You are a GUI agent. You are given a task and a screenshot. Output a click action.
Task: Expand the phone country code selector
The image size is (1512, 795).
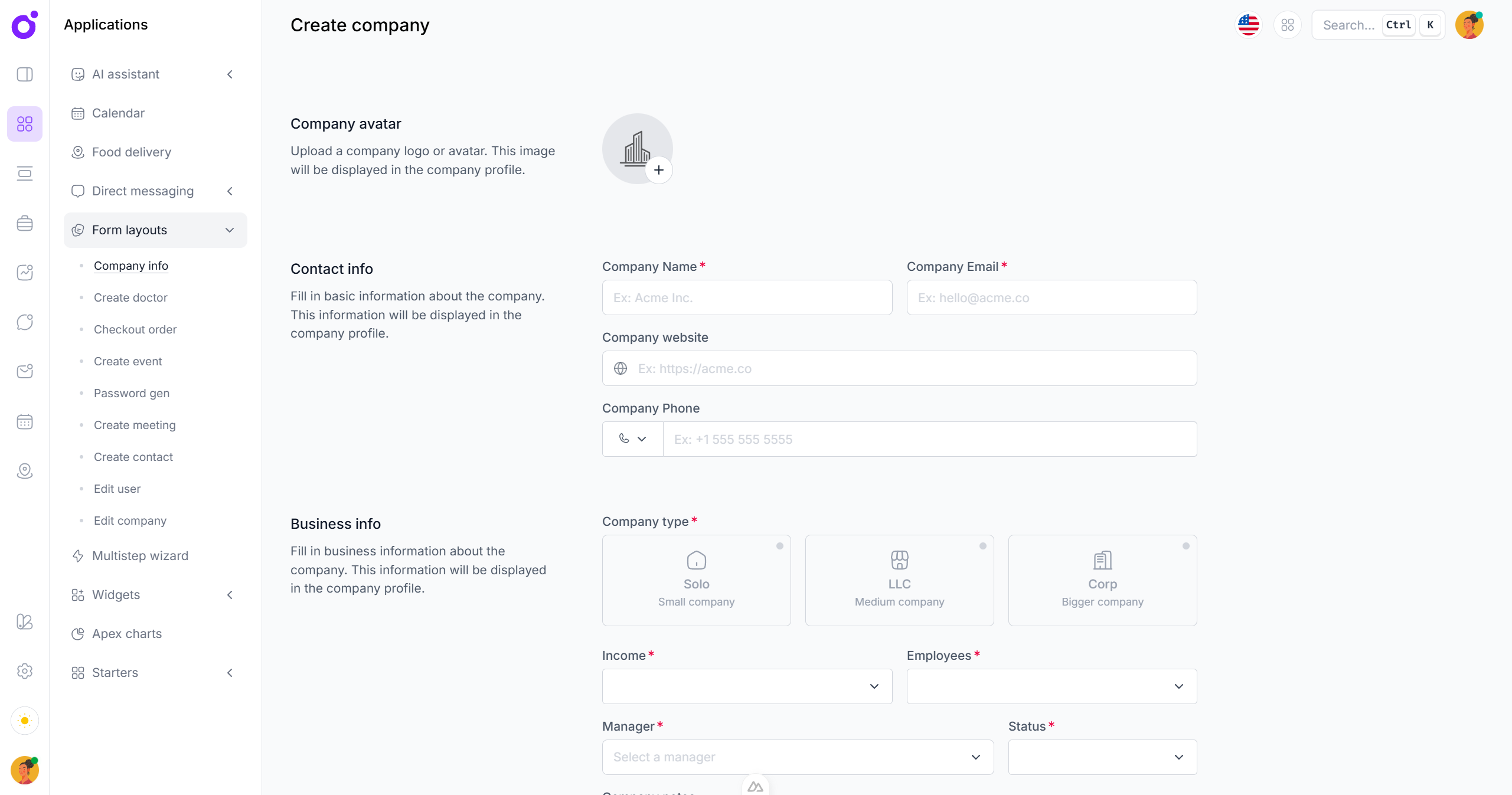pos(632,439)
